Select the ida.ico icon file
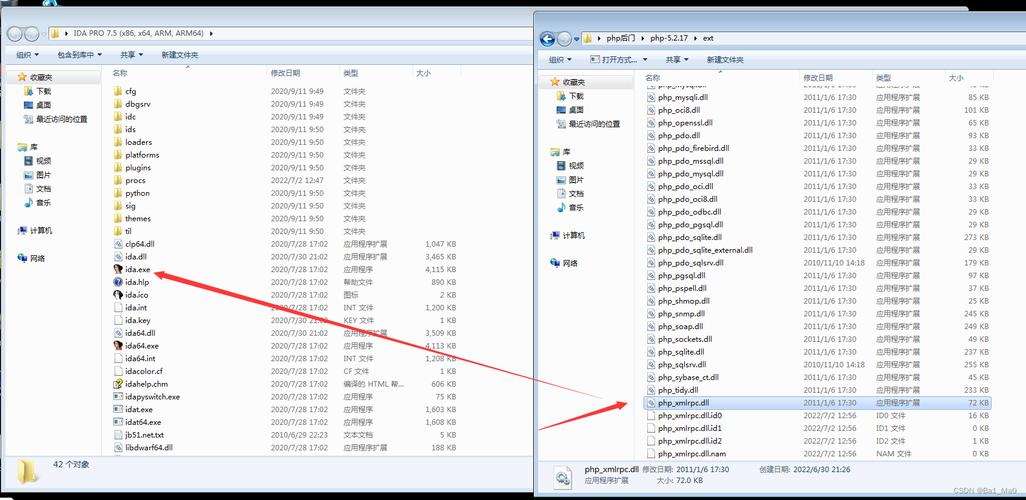The image size is (1026, 500). point(118,295)
